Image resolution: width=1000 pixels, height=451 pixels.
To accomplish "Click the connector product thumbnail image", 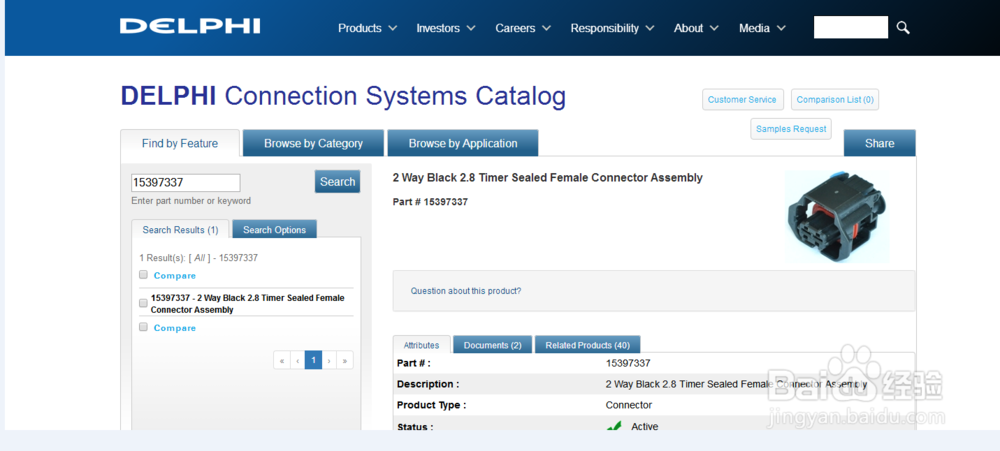I will pyautogui.click(x=837, y=216).
